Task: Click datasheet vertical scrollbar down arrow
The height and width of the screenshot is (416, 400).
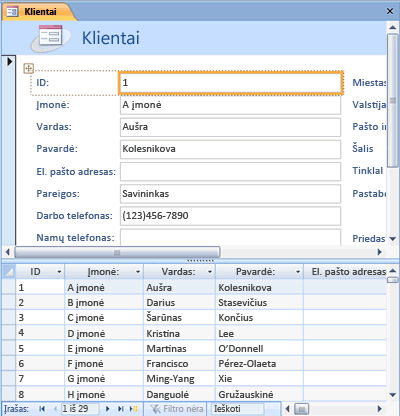Action: (x=392, y=395)
